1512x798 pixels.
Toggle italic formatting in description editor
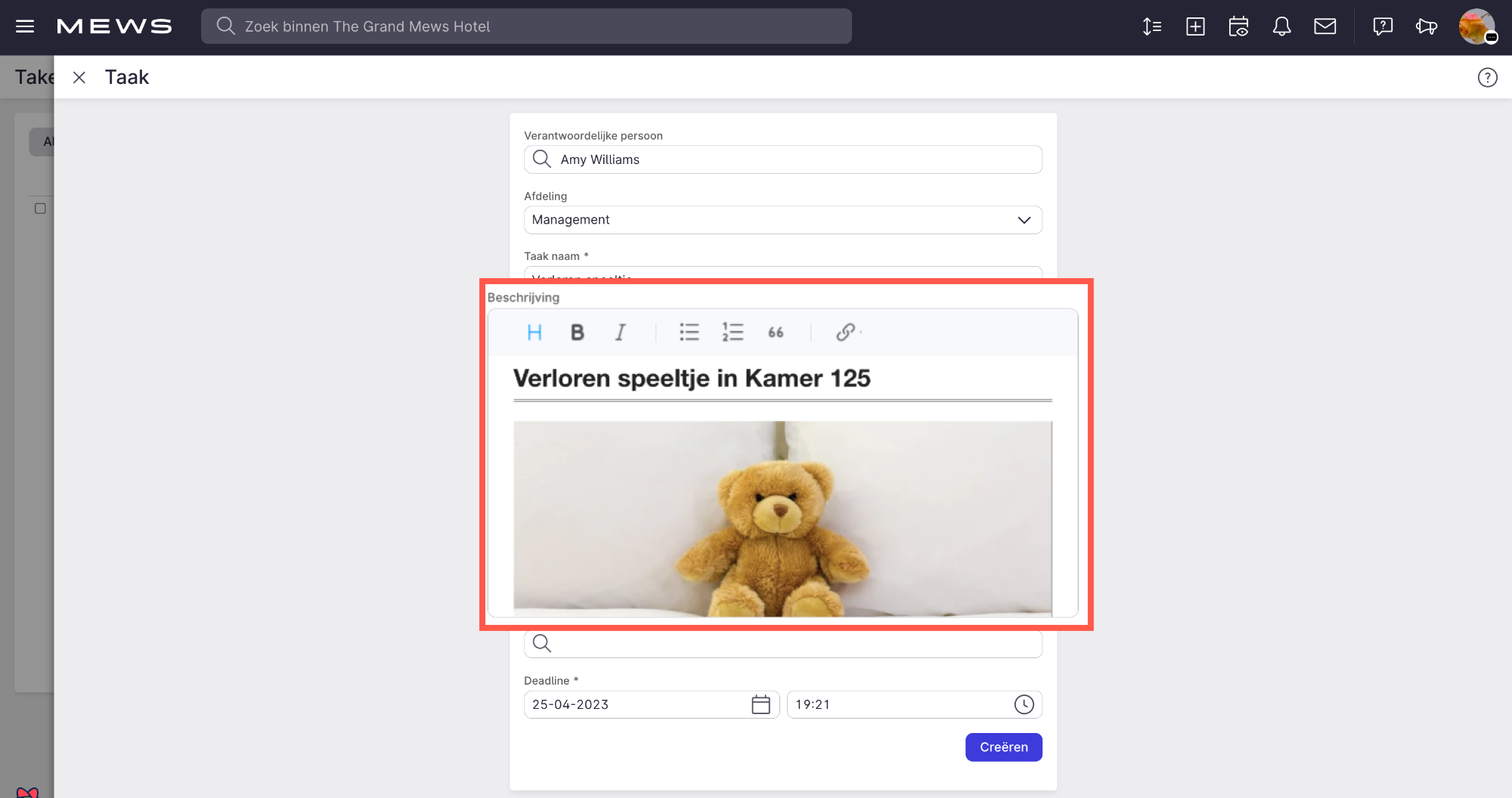pyautogui.click(x=620, y=332)
